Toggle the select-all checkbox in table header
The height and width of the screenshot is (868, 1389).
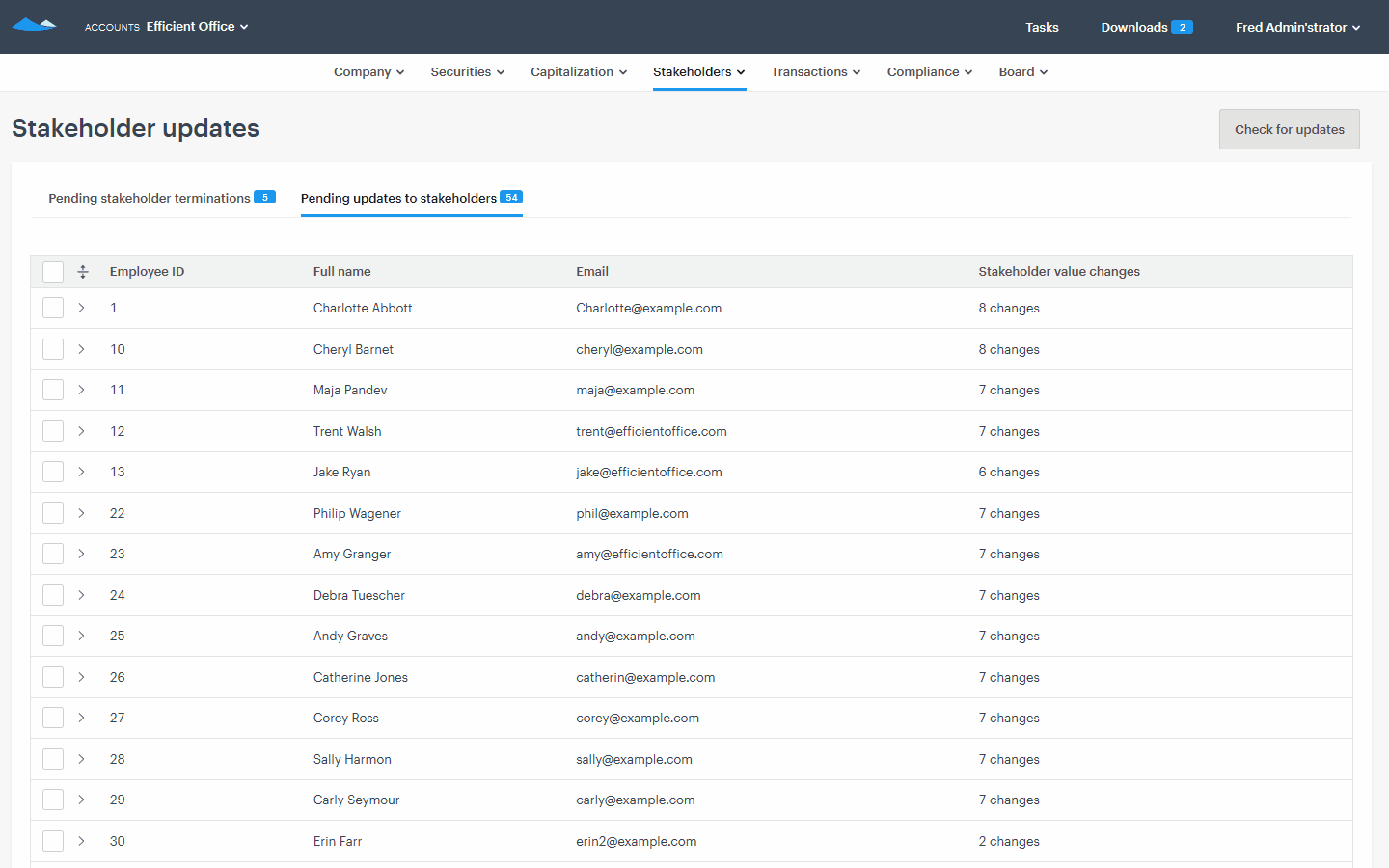[x=53, y=272]
